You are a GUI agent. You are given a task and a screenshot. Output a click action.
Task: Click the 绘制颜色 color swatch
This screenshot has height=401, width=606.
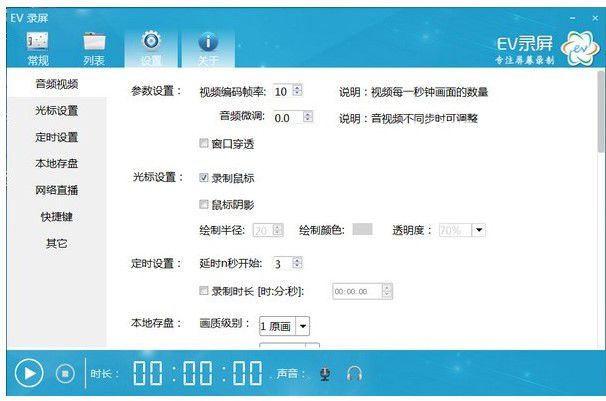[x=362, y=229]
